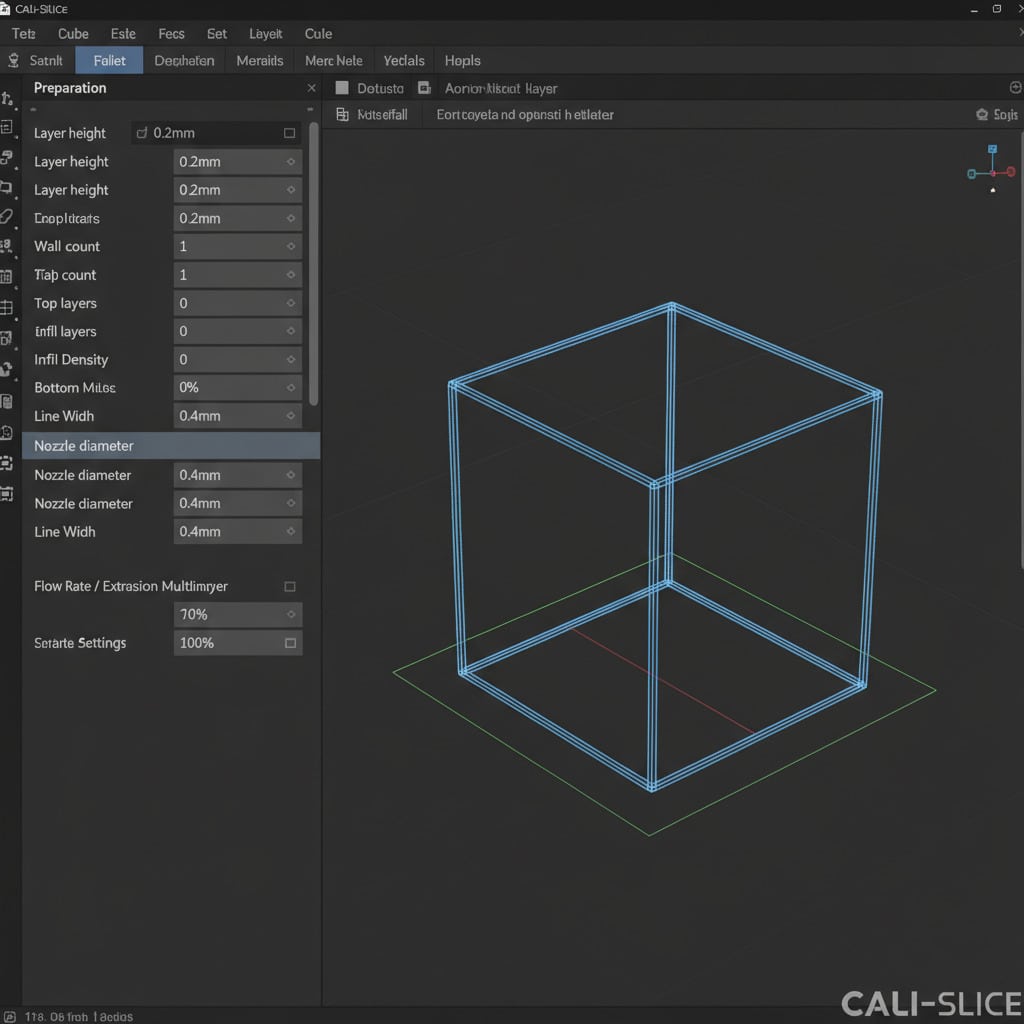1024x1024 pixels.
Task: Enable the Flow Rate / Extrusion Multiplier checkbox
Action: (289, 586)
